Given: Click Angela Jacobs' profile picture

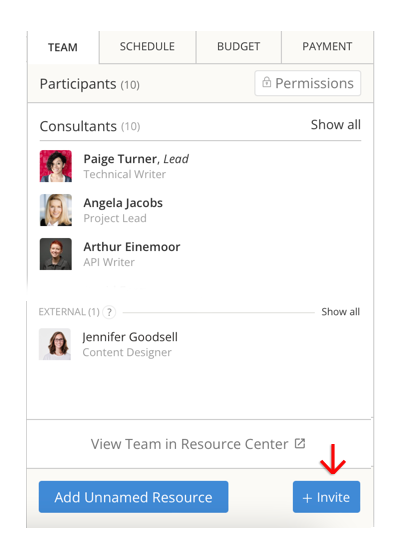Looking at the screenshot, I should pos(56,210).
